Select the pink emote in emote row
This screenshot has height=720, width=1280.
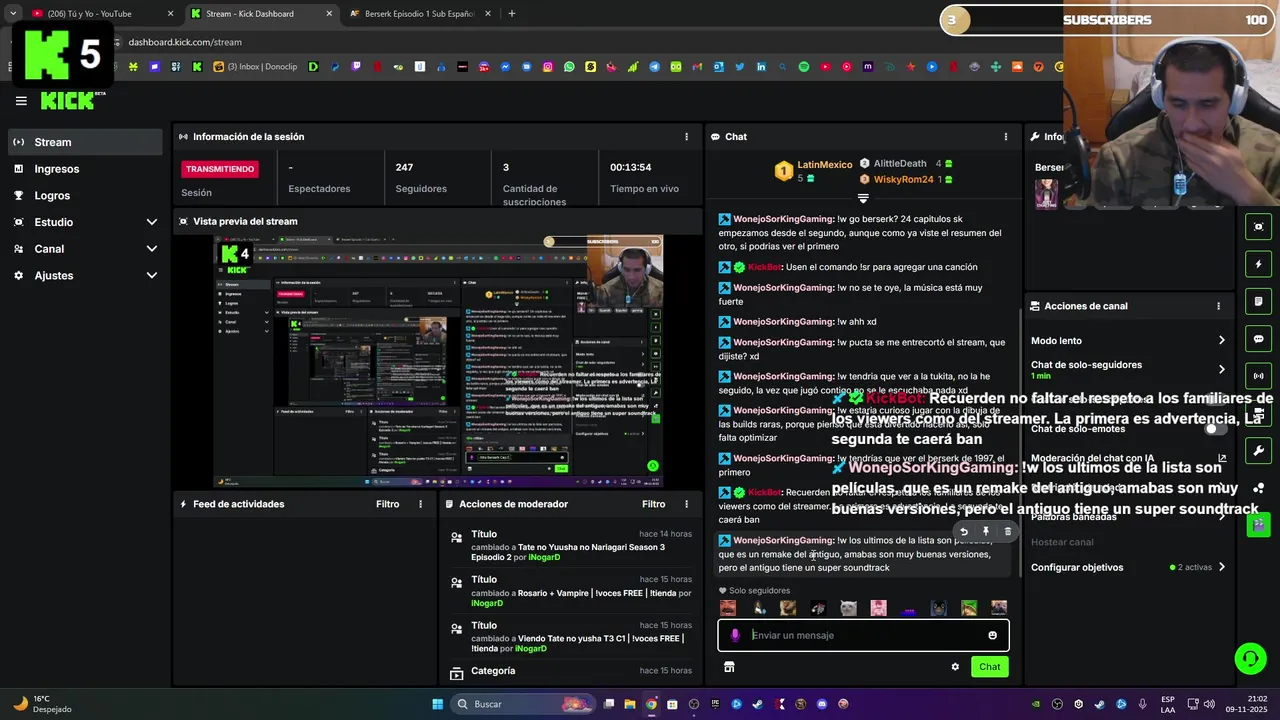point(878,608)
